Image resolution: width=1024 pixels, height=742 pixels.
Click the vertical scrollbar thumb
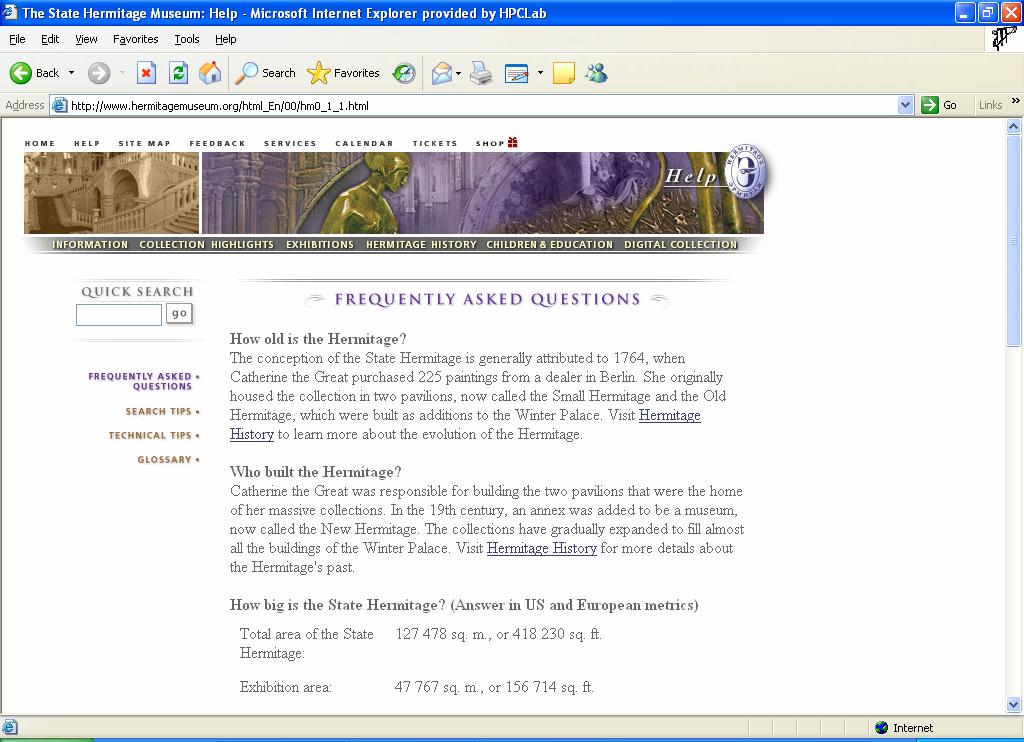pyautogui.click(x=1014, y=240)
